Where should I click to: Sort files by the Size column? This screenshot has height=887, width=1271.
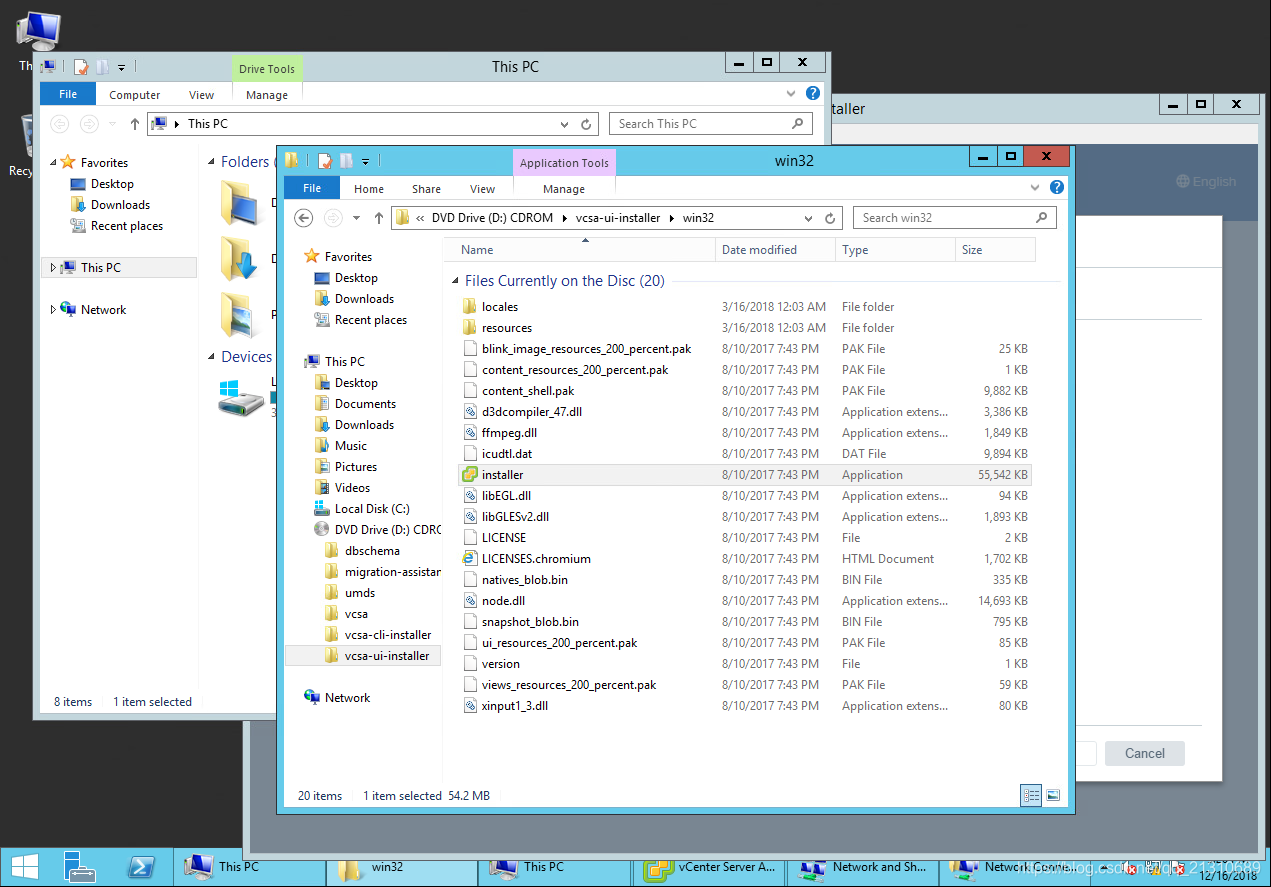click(x=995, y=250)
